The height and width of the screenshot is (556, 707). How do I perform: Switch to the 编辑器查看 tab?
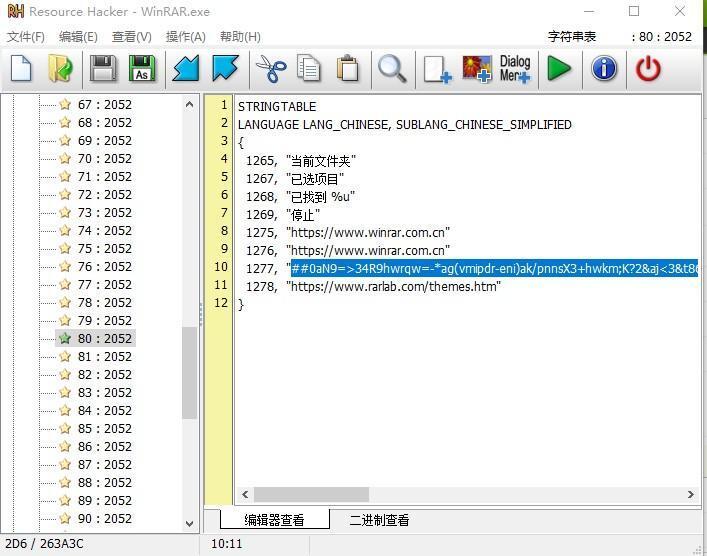274,520
